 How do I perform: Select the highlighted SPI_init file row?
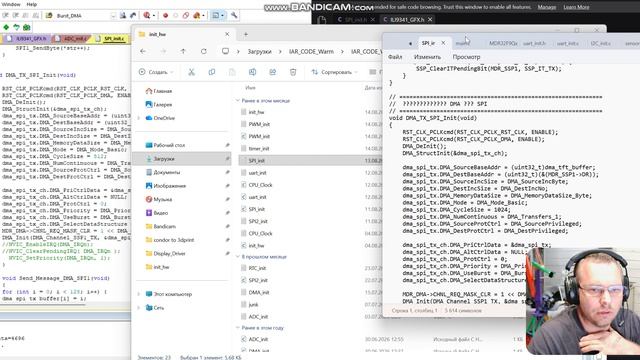tap(310, 161)
